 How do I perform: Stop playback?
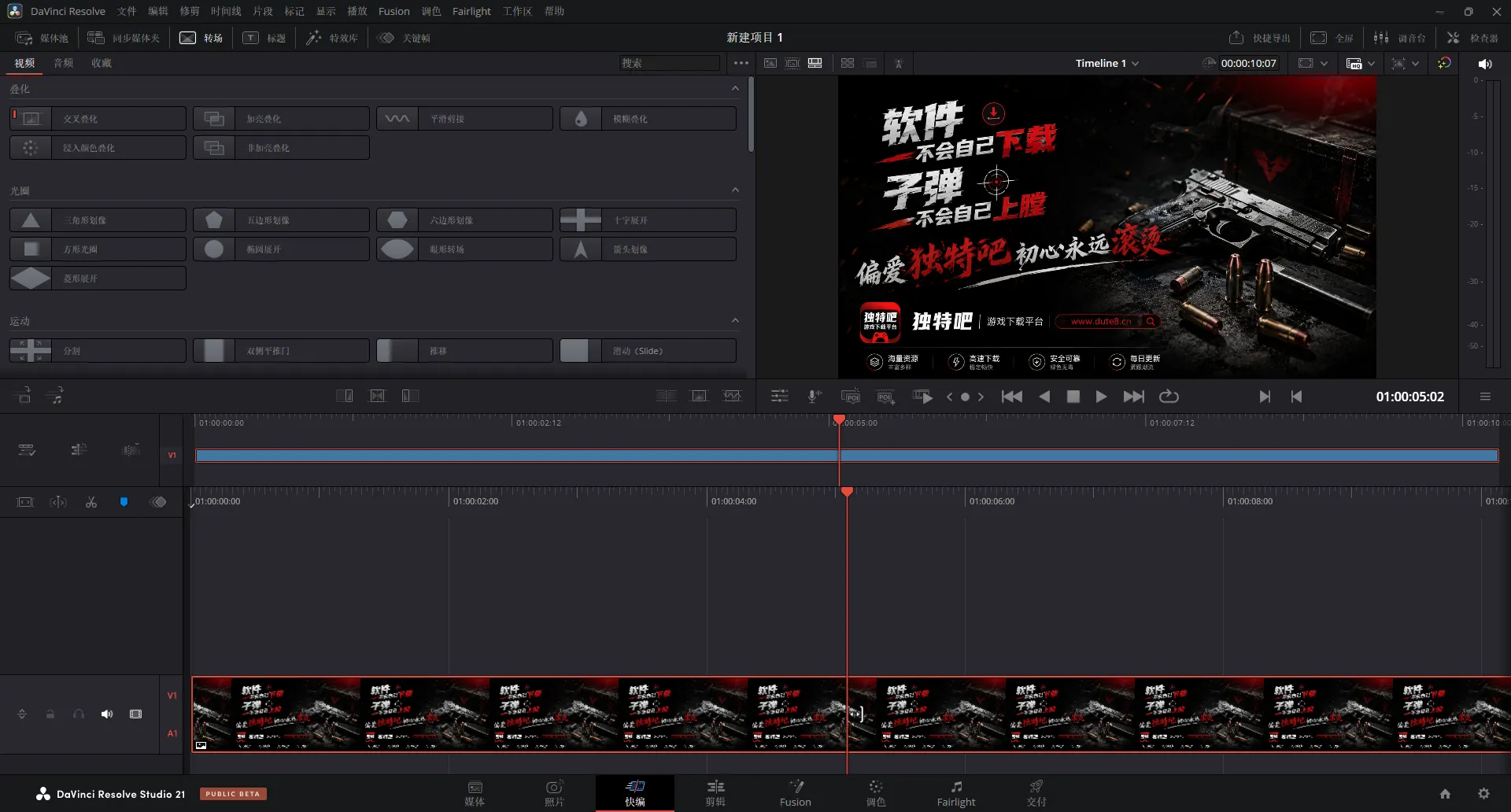click(1073, 397)
